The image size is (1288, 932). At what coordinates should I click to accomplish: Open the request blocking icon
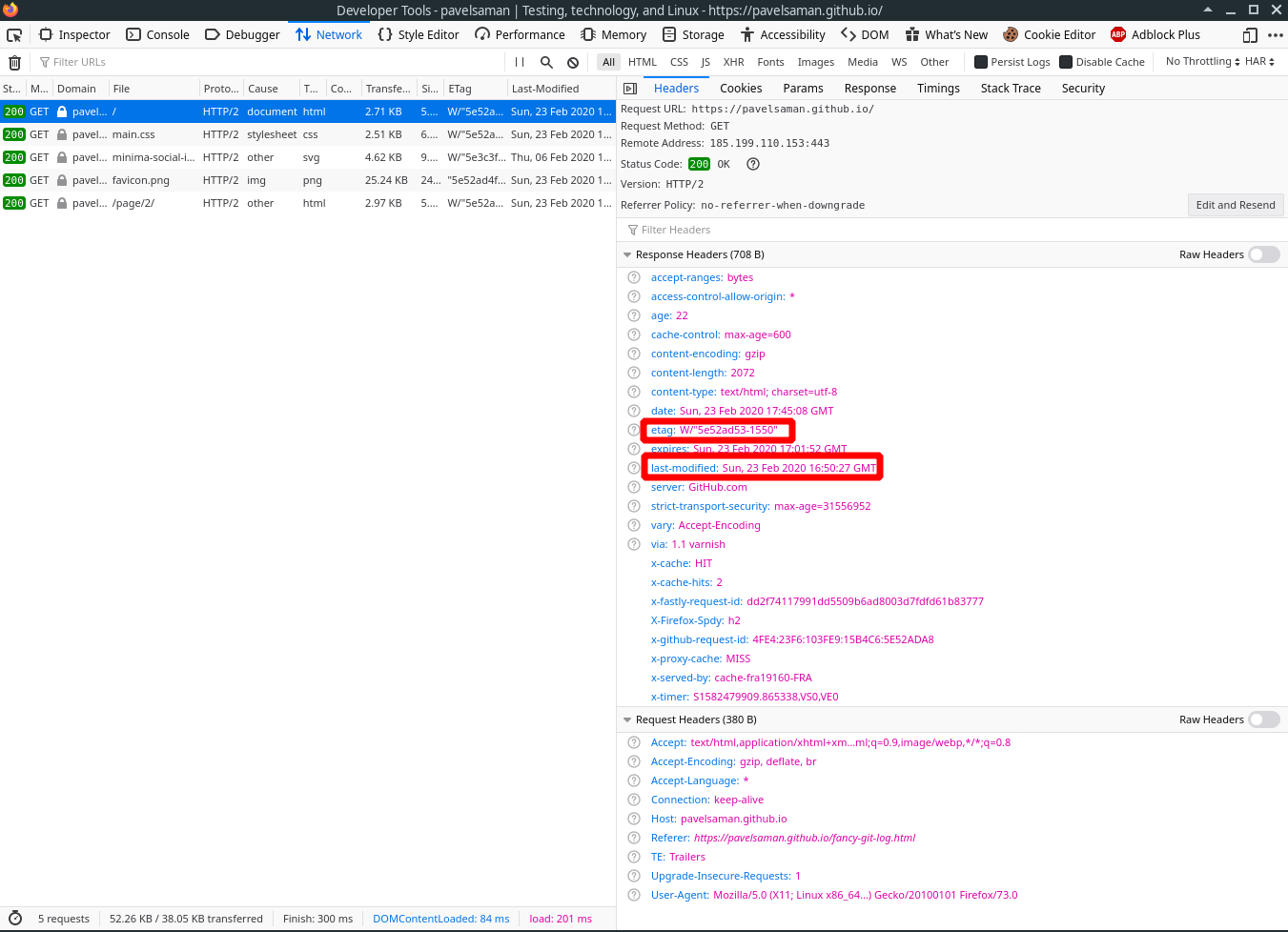tap(573, 62)
